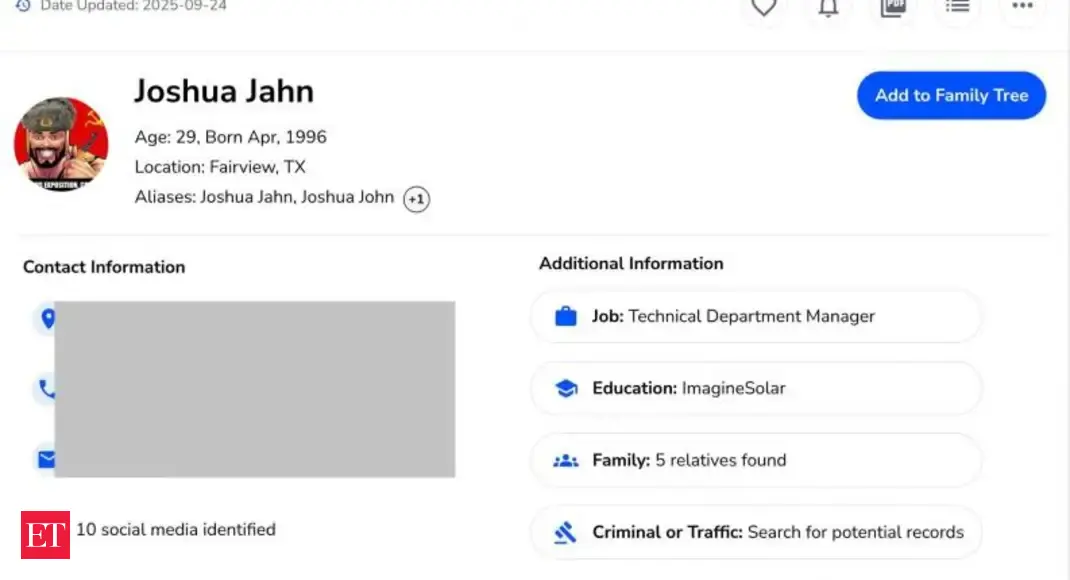Click the Add to Family Tree button
Screen dimensions: 1070x580
(951, 96)
